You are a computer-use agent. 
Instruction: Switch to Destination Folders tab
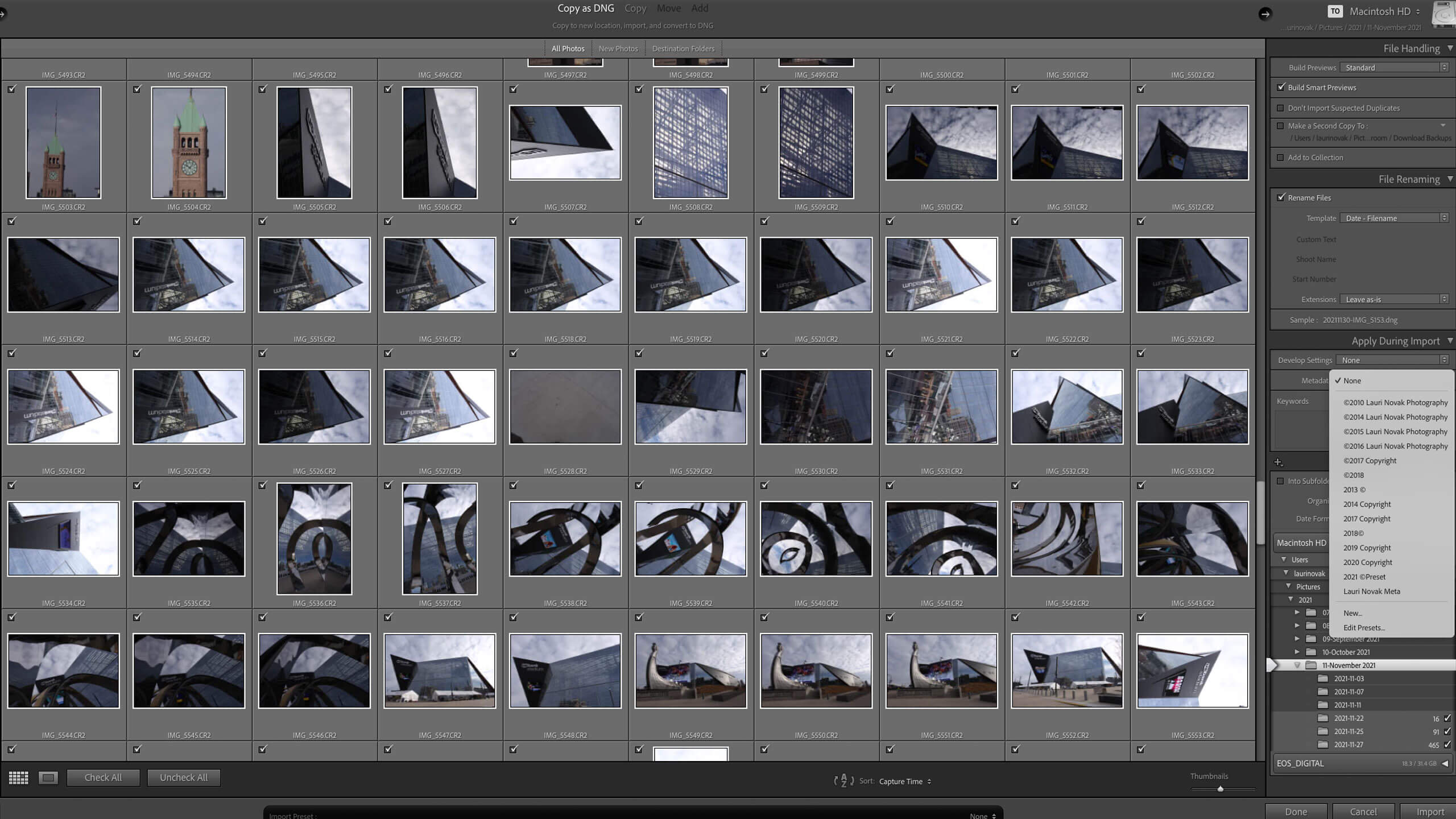coord(683,49)
